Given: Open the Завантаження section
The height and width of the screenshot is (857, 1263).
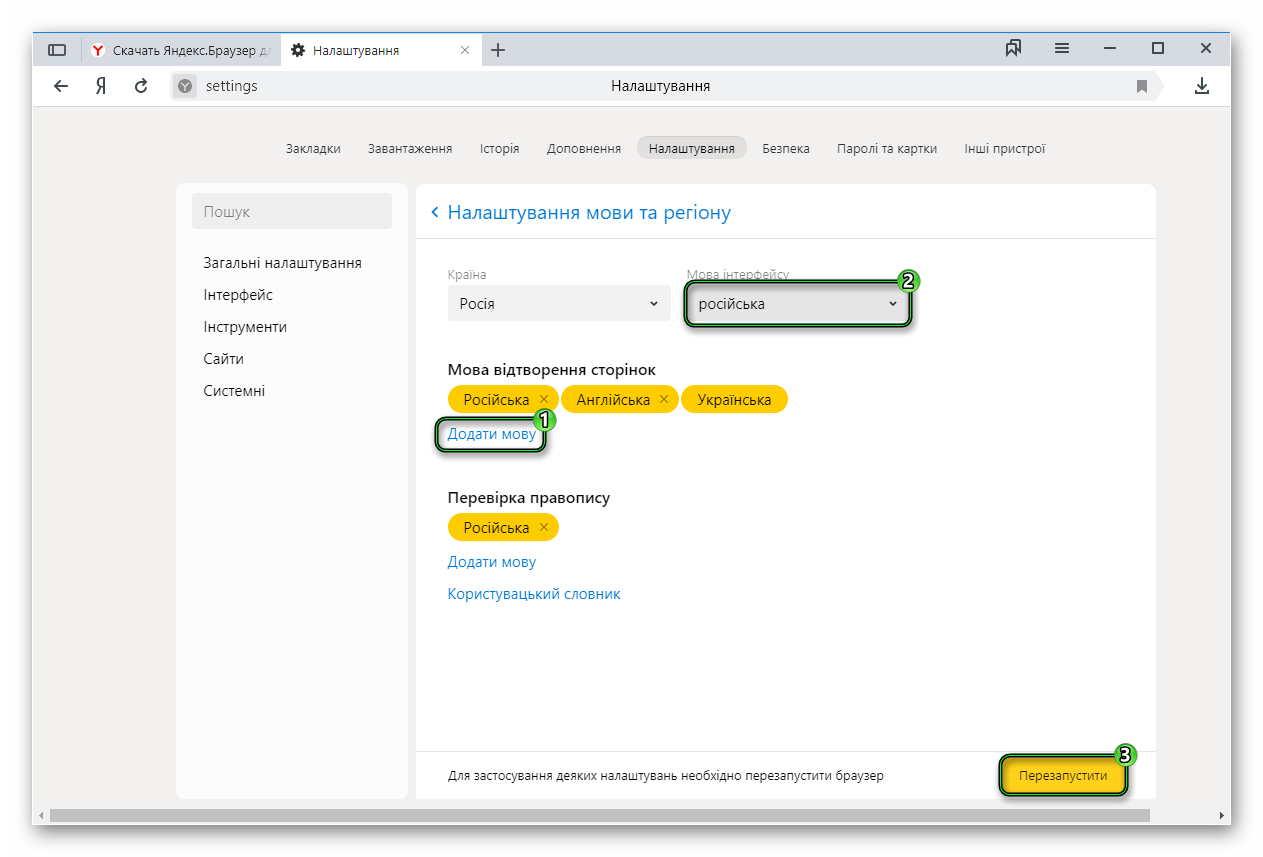Looking at the screenshot, I should coord(410,148).
